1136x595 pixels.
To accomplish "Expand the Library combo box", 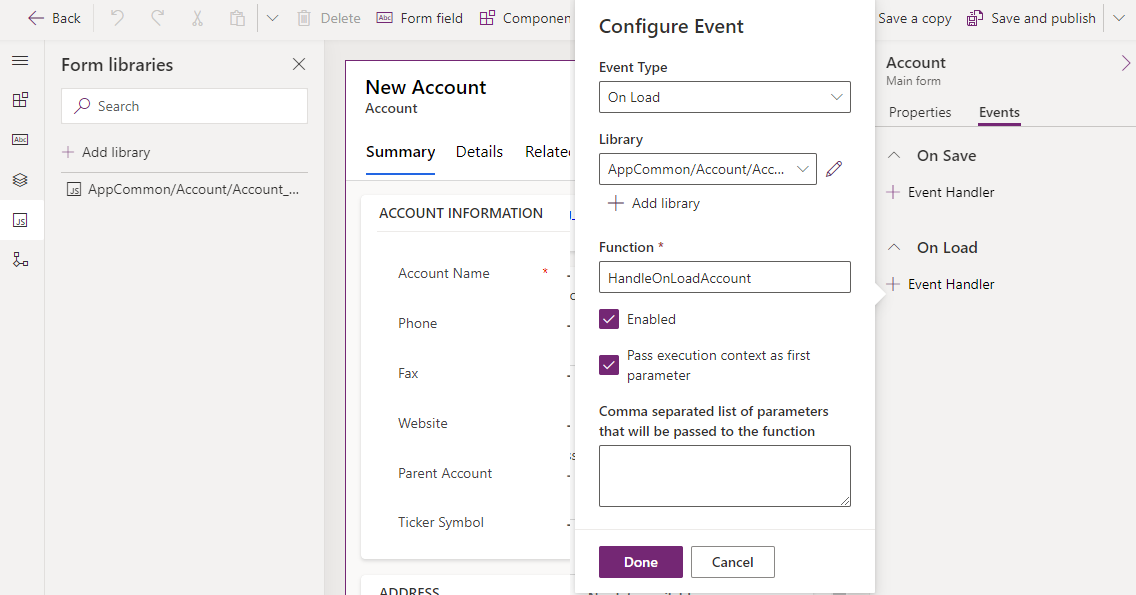I will coord(708,169).
